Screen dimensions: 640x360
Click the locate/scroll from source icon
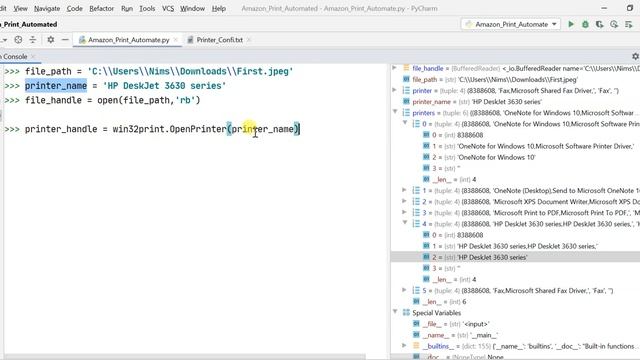click(18, 40)
